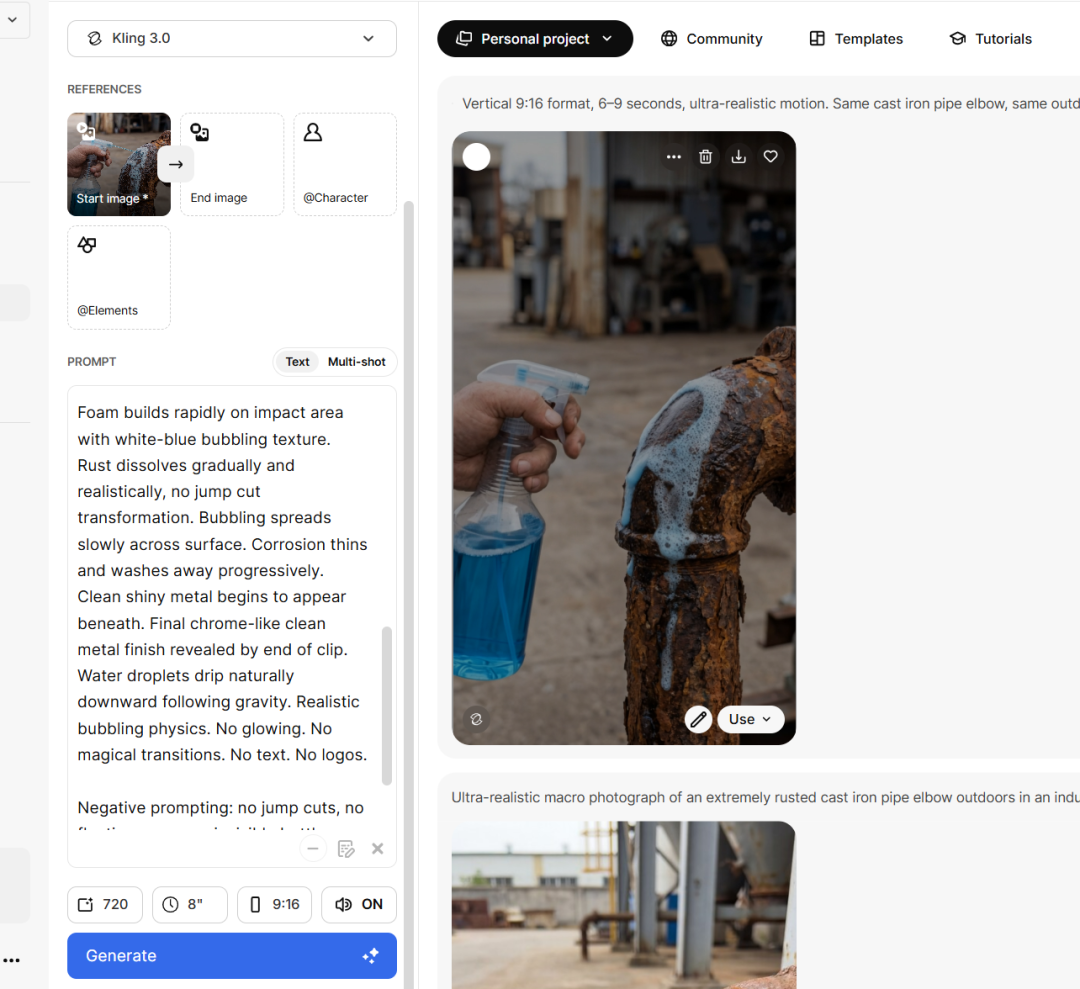Image resolution: width=1080 pixels, height=989 pixels.
Task: Go to the Community tab
Action: [711, 39]
